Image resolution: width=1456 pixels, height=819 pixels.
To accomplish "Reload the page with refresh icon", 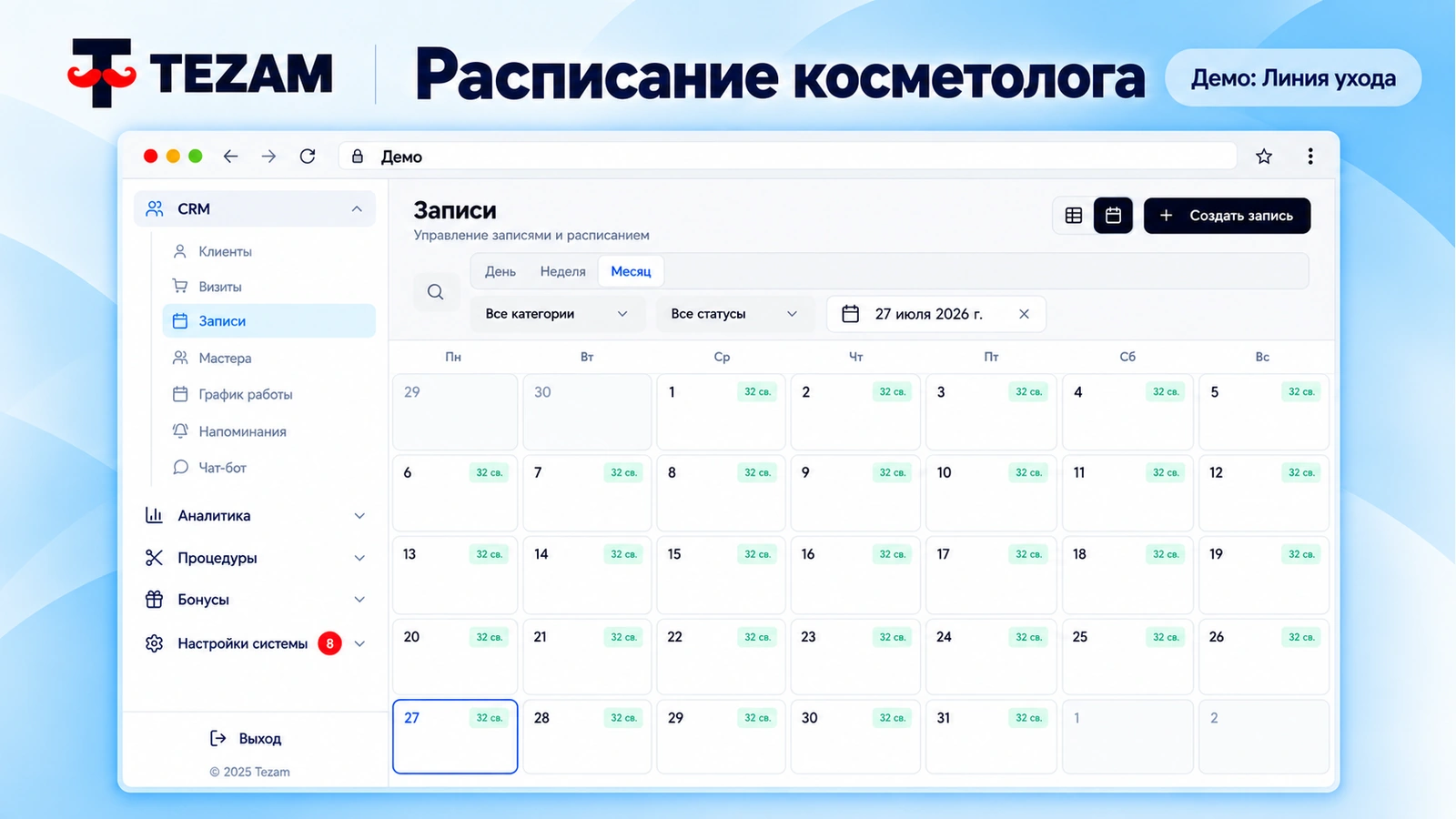I will tap(308, 157).
